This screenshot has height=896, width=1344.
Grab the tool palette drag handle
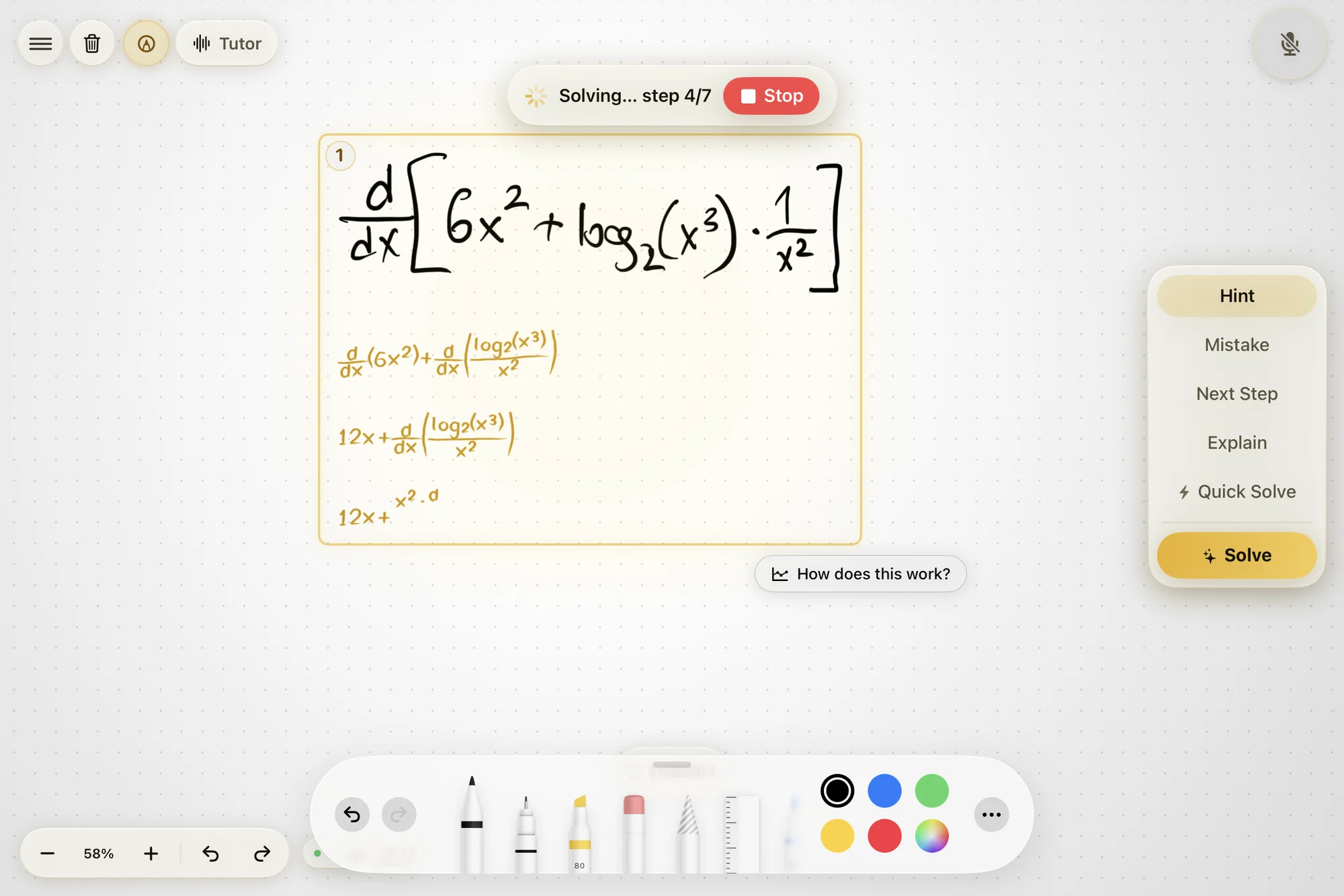(x=672, y=764)
